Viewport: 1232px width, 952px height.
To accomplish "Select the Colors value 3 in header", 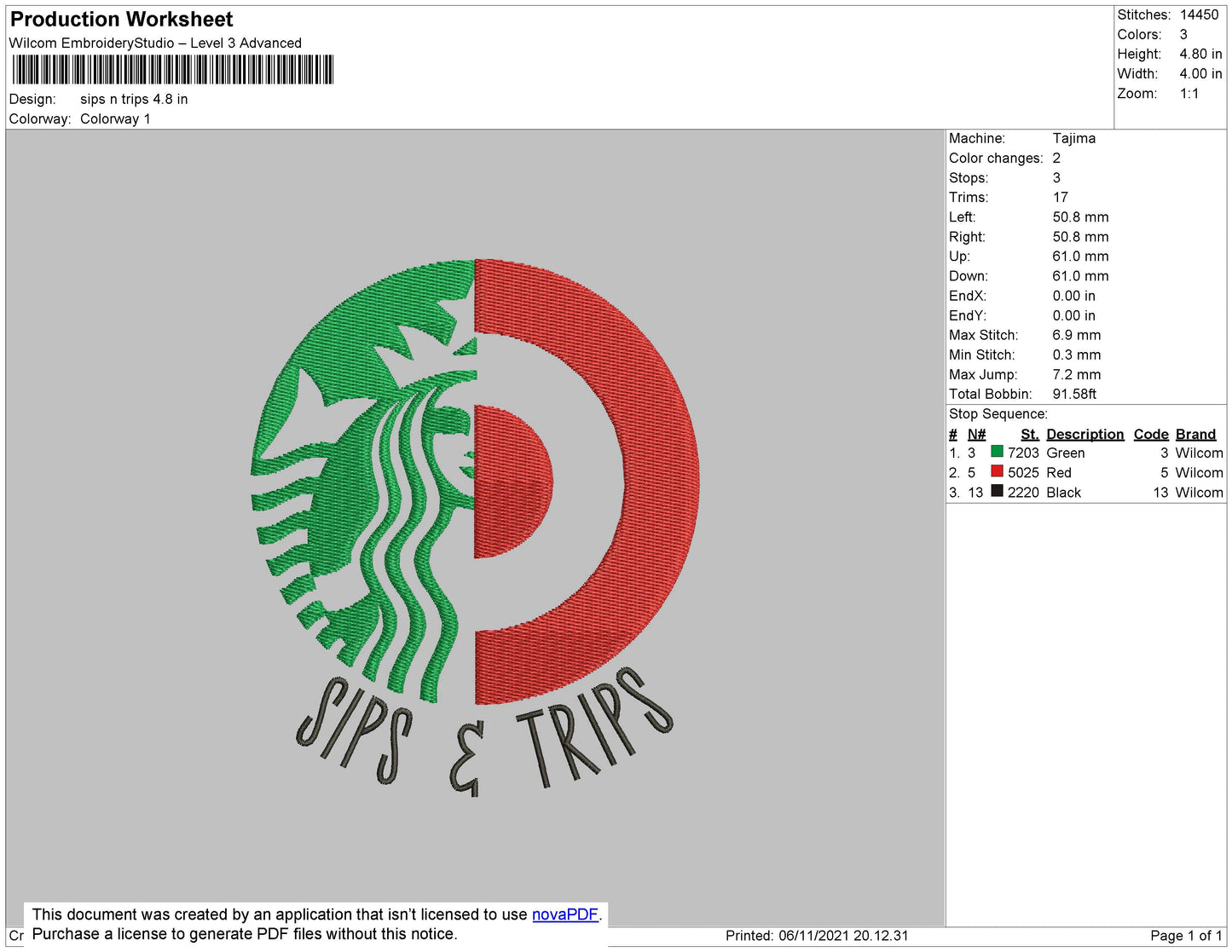I will point(1183,34).
